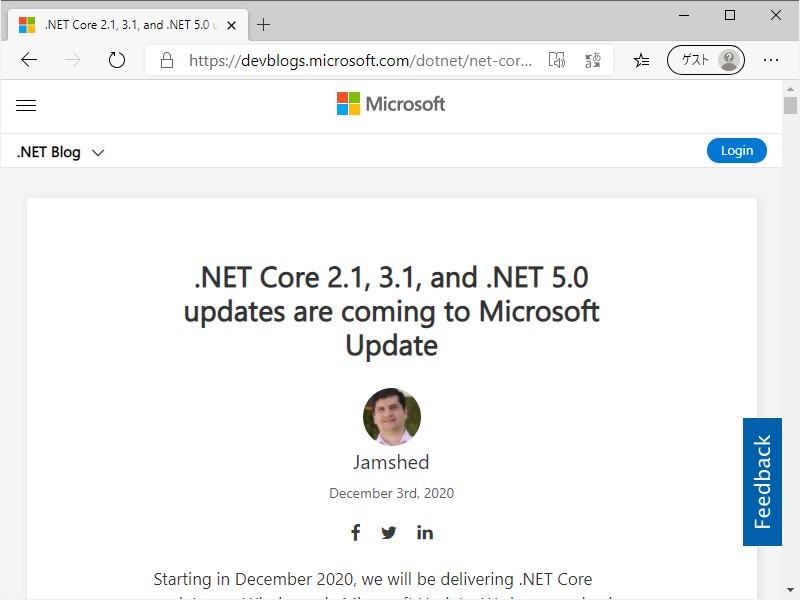Click the author name Jamshed
The width and height of the screenshot is (800, 600).
[x=391, y=462]
